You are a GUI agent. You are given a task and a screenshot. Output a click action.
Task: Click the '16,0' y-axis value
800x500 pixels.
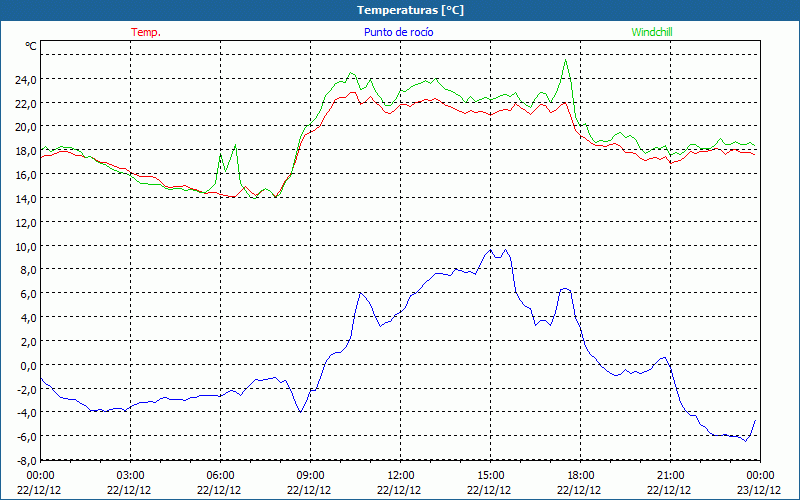26,175
